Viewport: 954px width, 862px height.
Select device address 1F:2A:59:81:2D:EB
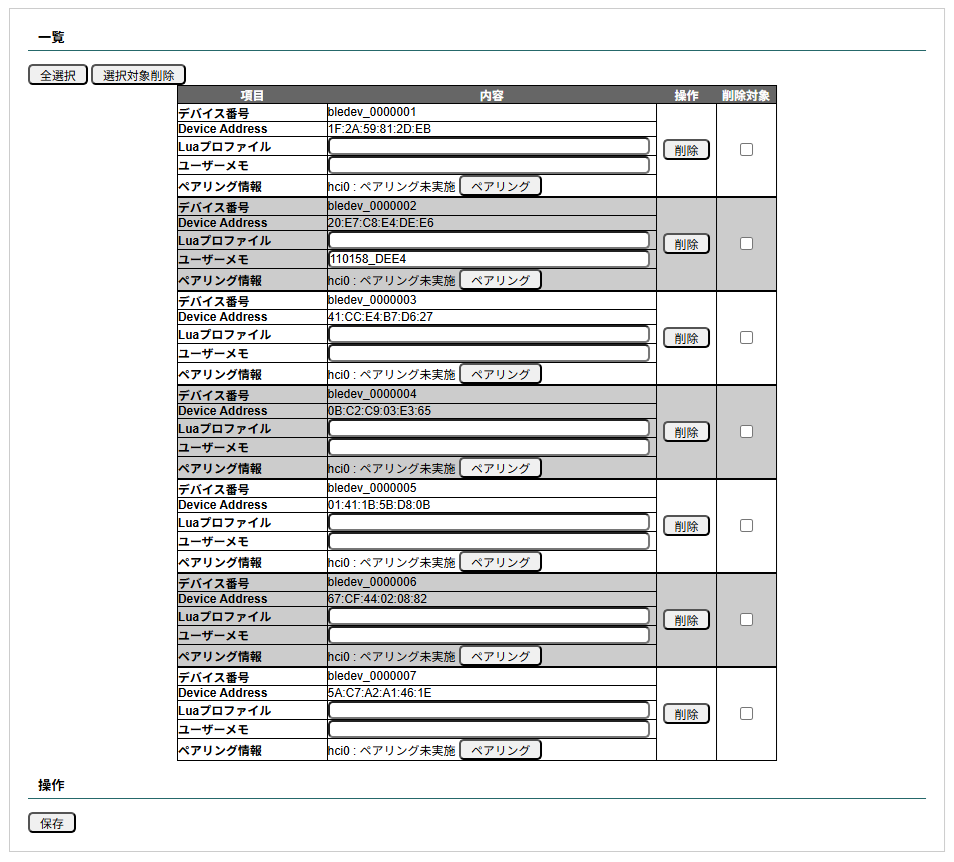point(379,129)
